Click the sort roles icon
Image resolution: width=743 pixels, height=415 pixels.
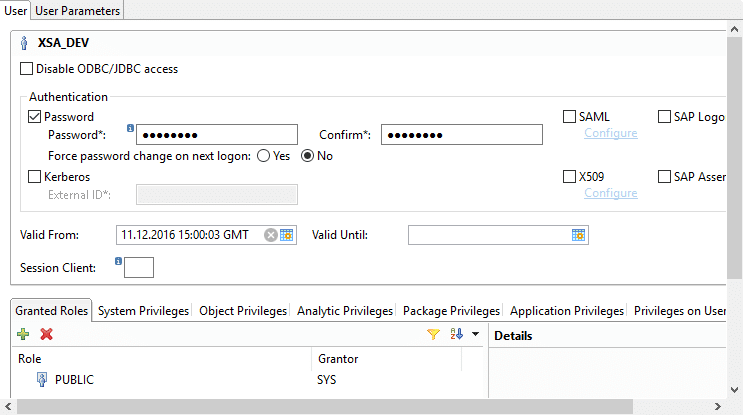(x=457, y=335)
